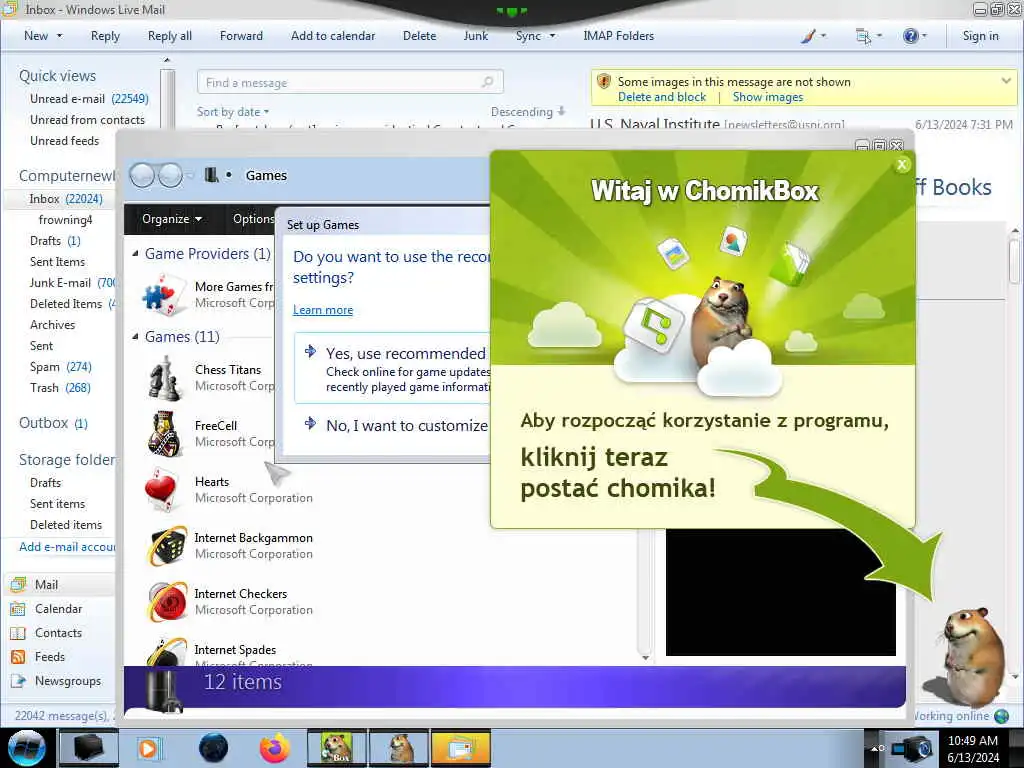Open the Sync dropdown arrow
Image resolution: width=1024 pixels, height=768 pixels.
[x=552, y=36]
